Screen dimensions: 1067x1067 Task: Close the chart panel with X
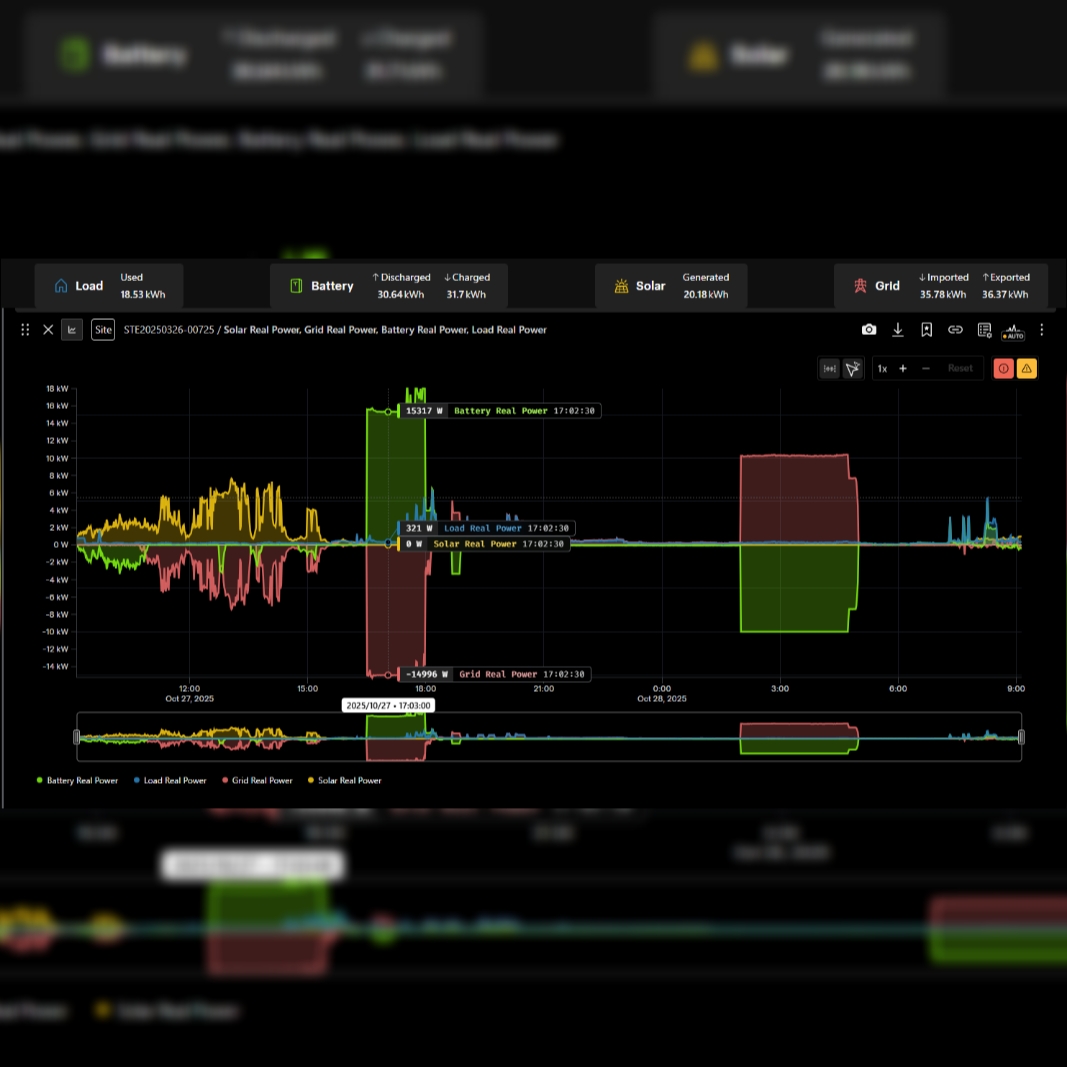click(48, 330)
